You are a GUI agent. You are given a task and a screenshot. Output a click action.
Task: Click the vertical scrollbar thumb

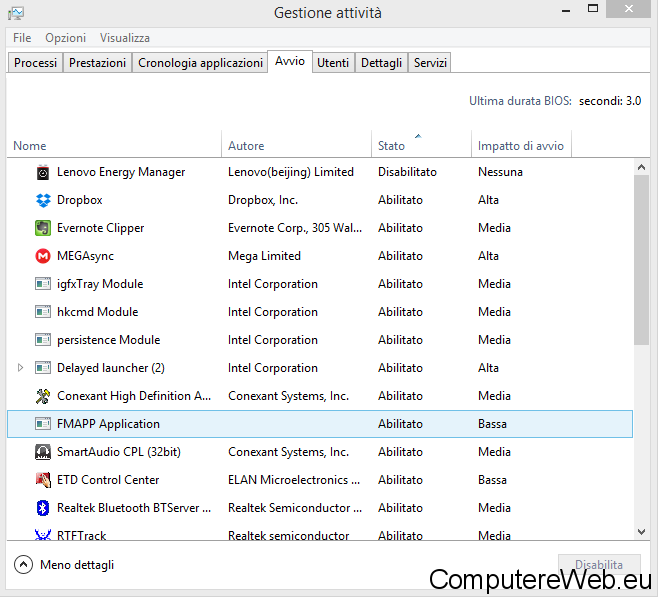[x=641, y=260]
